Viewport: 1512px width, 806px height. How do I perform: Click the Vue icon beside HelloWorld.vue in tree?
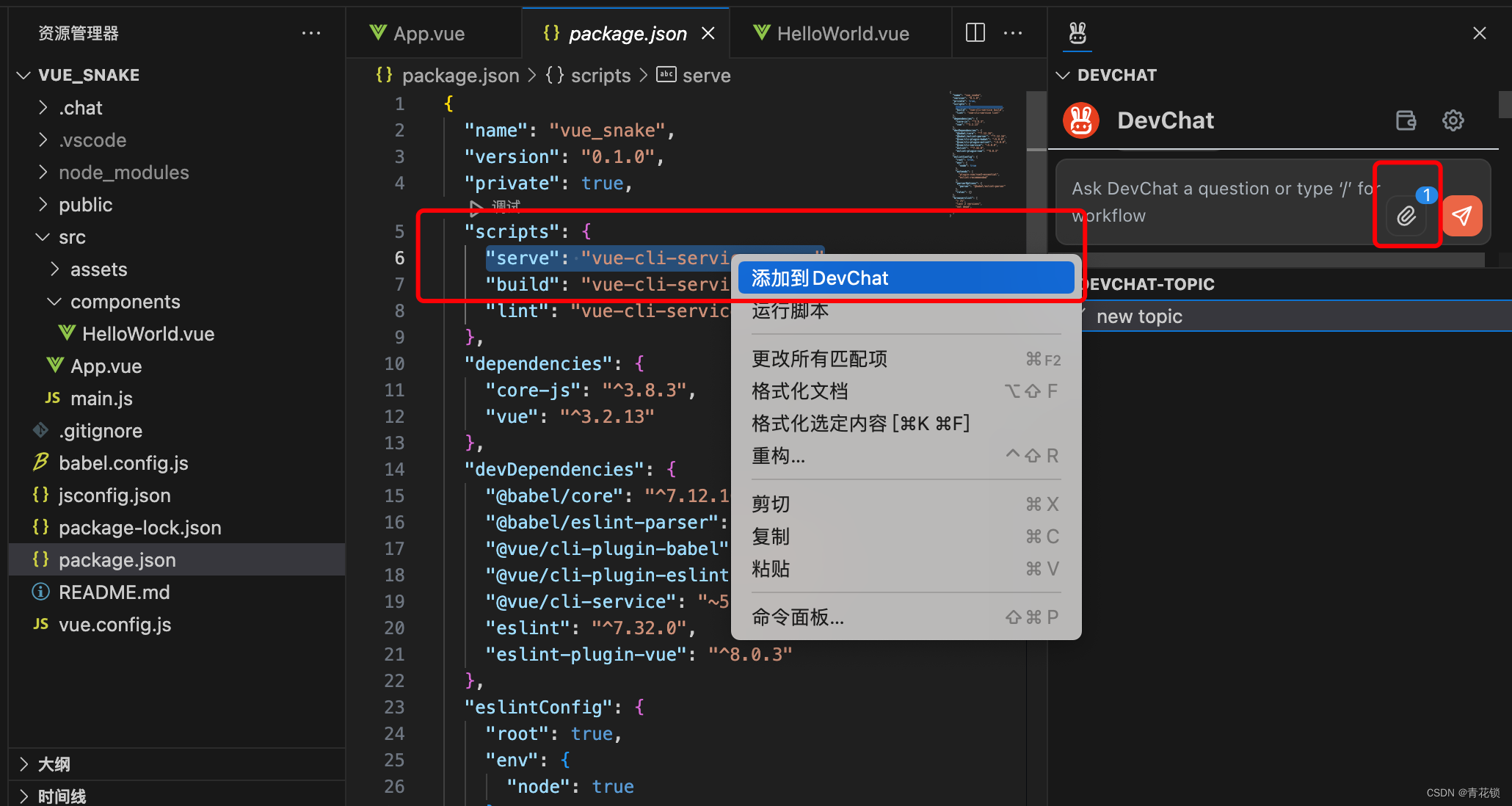pos(67,333)
